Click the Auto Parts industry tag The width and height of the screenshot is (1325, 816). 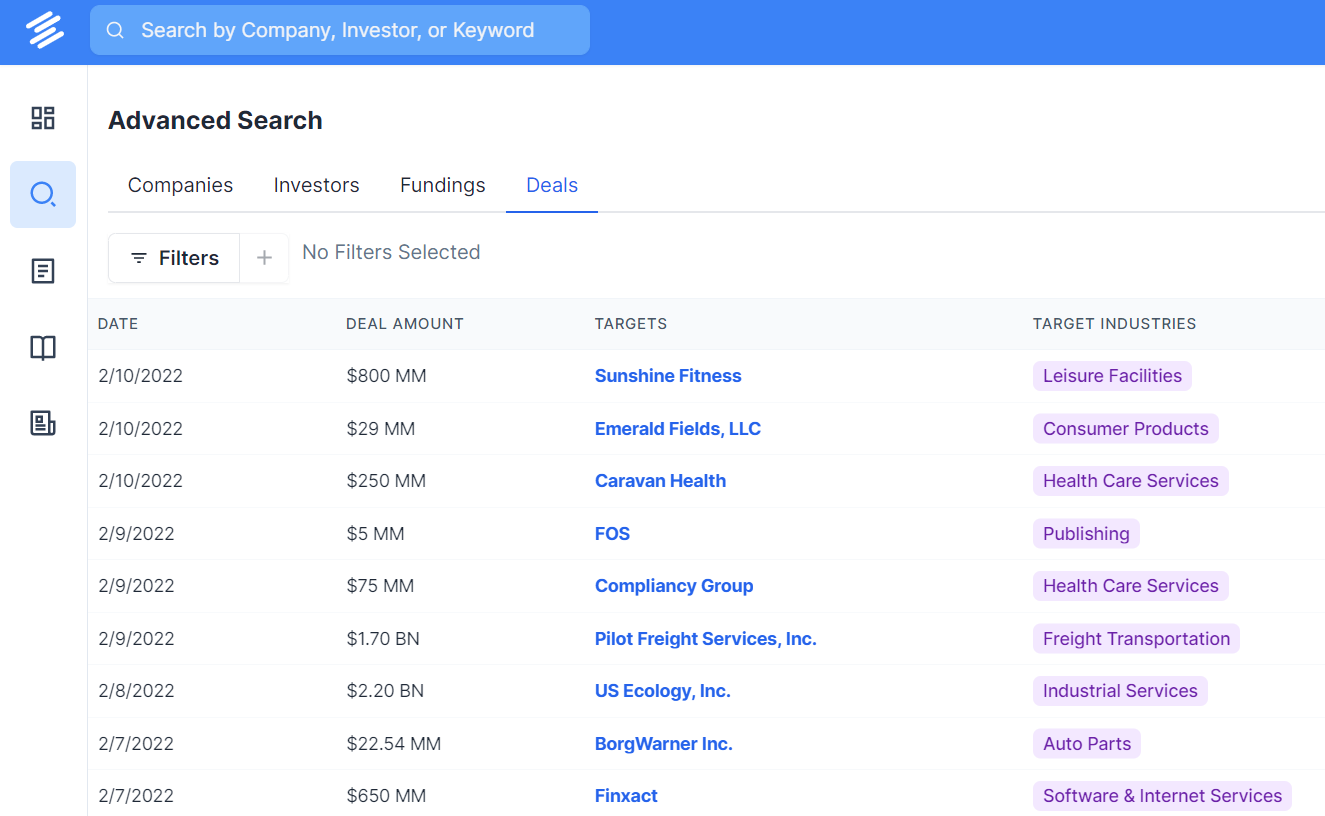click(x=1087, y=744)
